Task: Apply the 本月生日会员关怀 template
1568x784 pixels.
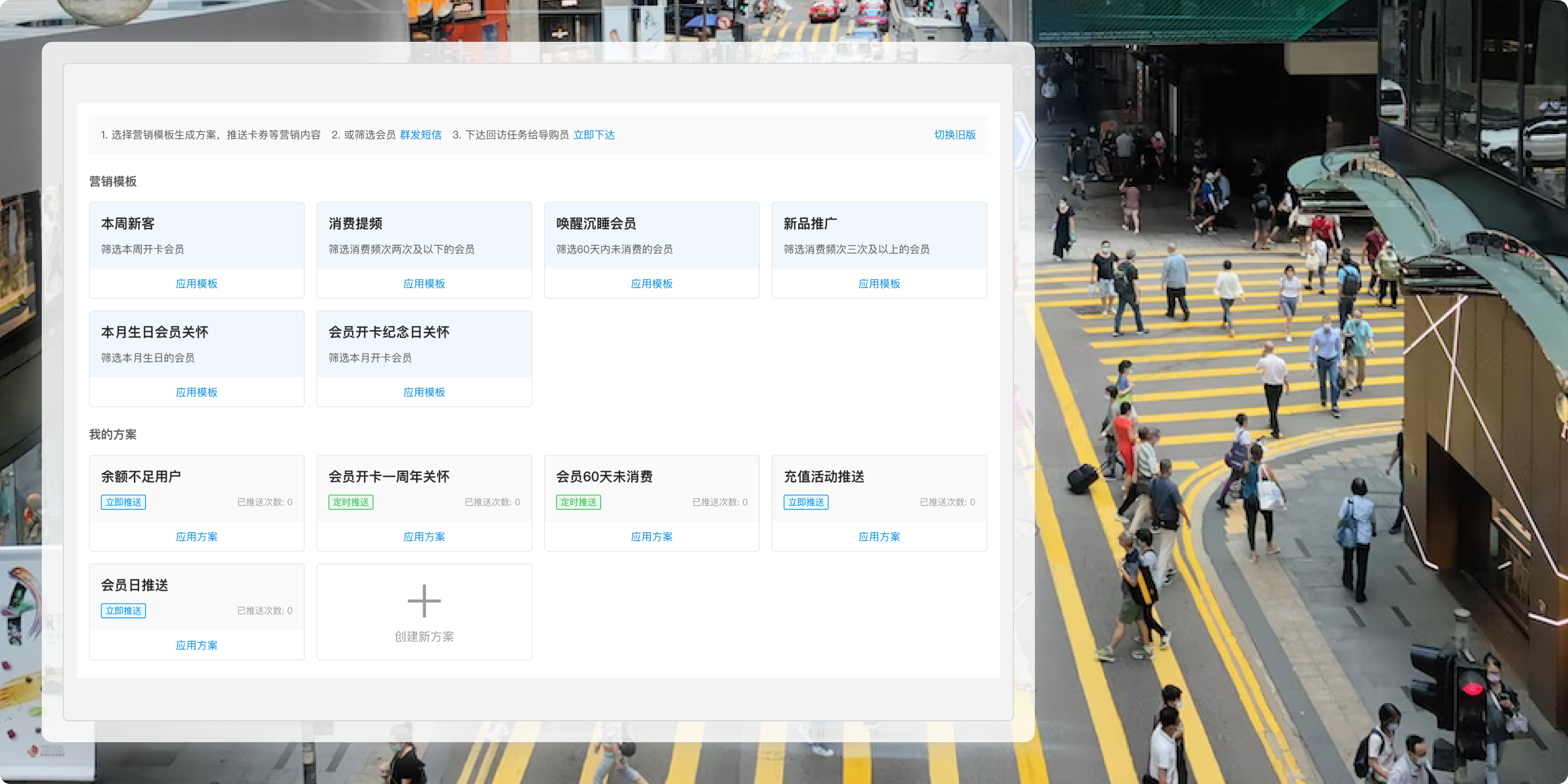Action: point(197,392)
